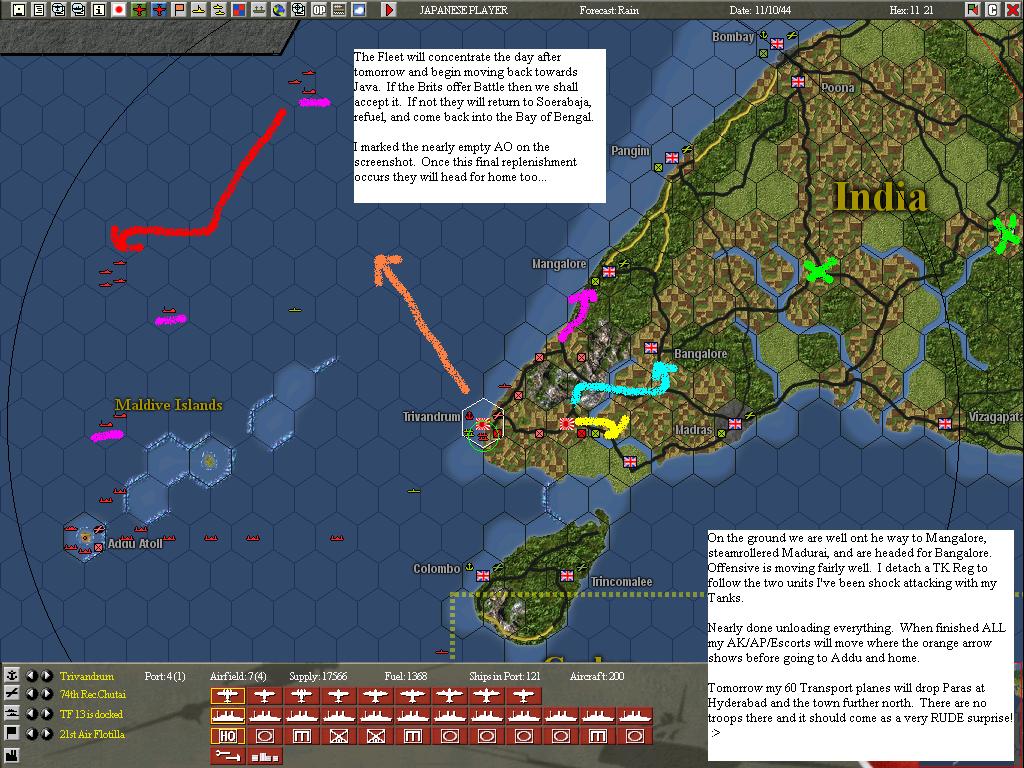Click the crosshair target toolbar icon
This screenshot has height=768, width=1024.
click(298, 10)
